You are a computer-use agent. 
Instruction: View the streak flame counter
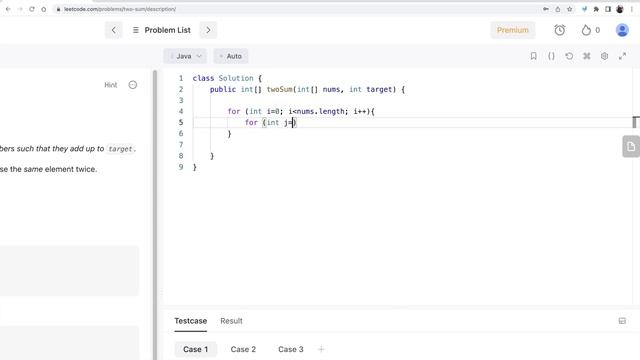[x=591, y=30]
